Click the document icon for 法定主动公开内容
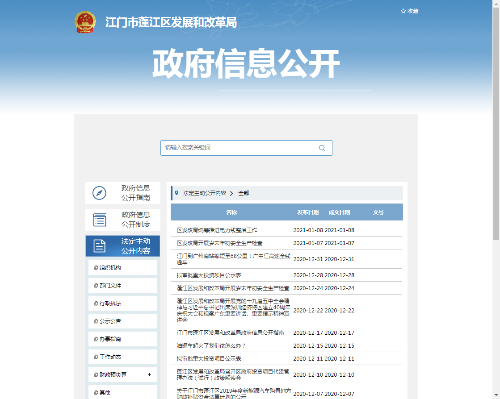 (x=99, y=246)
